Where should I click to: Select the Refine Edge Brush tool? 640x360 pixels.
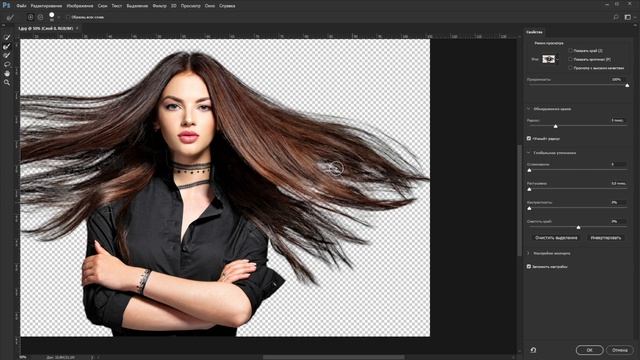click(x=7, y=46)
